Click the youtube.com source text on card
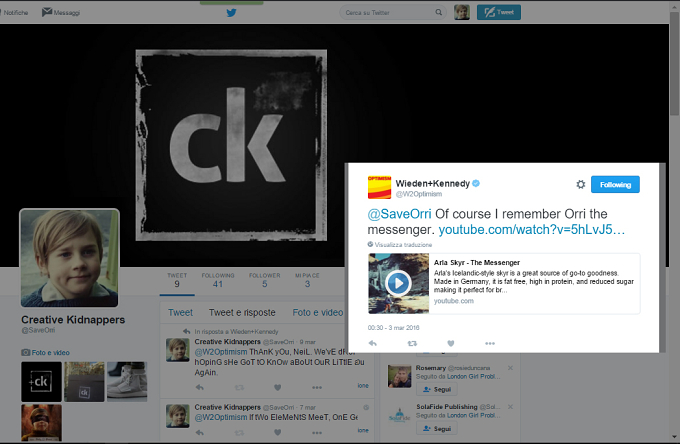This screenshot has height=444, width=680. [x=454, y=301]
